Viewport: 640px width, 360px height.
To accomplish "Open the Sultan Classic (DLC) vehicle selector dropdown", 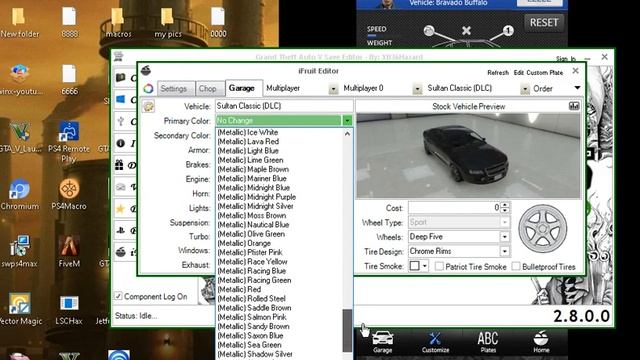I will click(525, 89).
